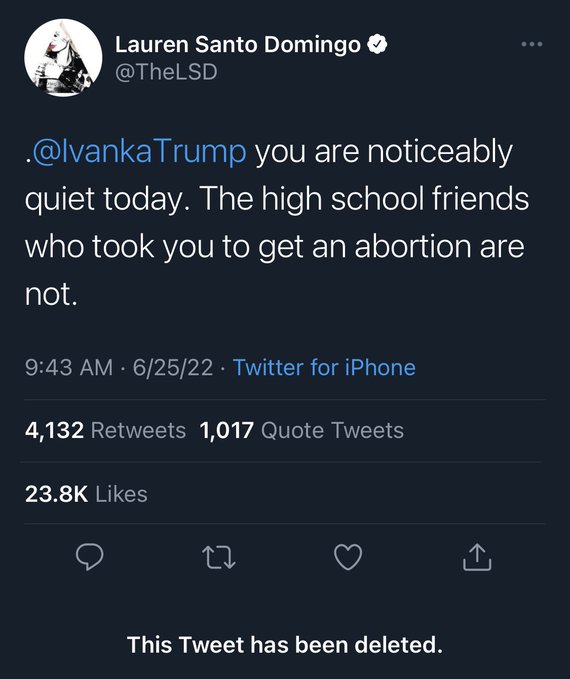Follow the @IvankaTrump mention link
This screenshot has height=679, width=570.
(x=139, y=151)
